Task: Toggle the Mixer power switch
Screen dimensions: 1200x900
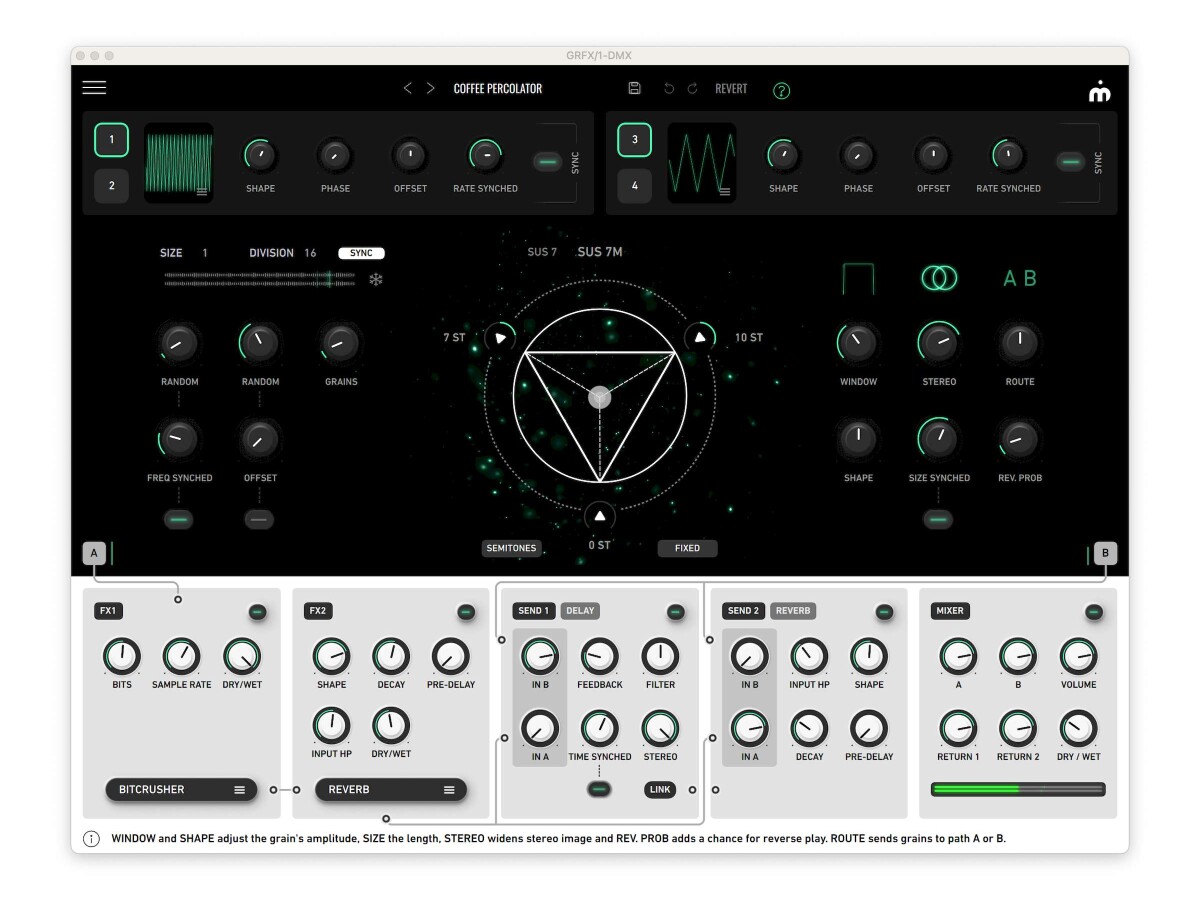Action: click(1094, 612)
